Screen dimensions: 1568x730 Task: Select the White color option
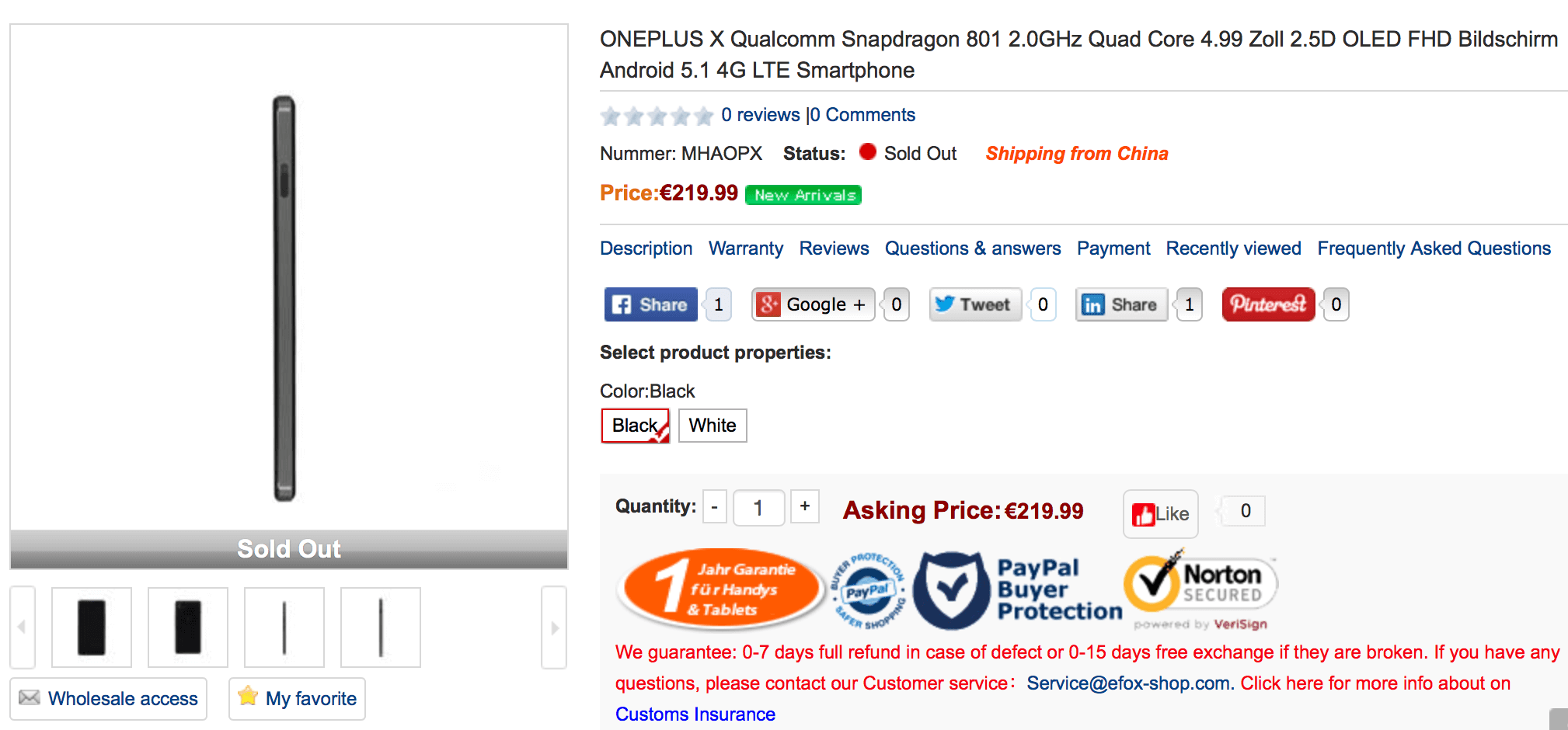[x=713, y=426]
